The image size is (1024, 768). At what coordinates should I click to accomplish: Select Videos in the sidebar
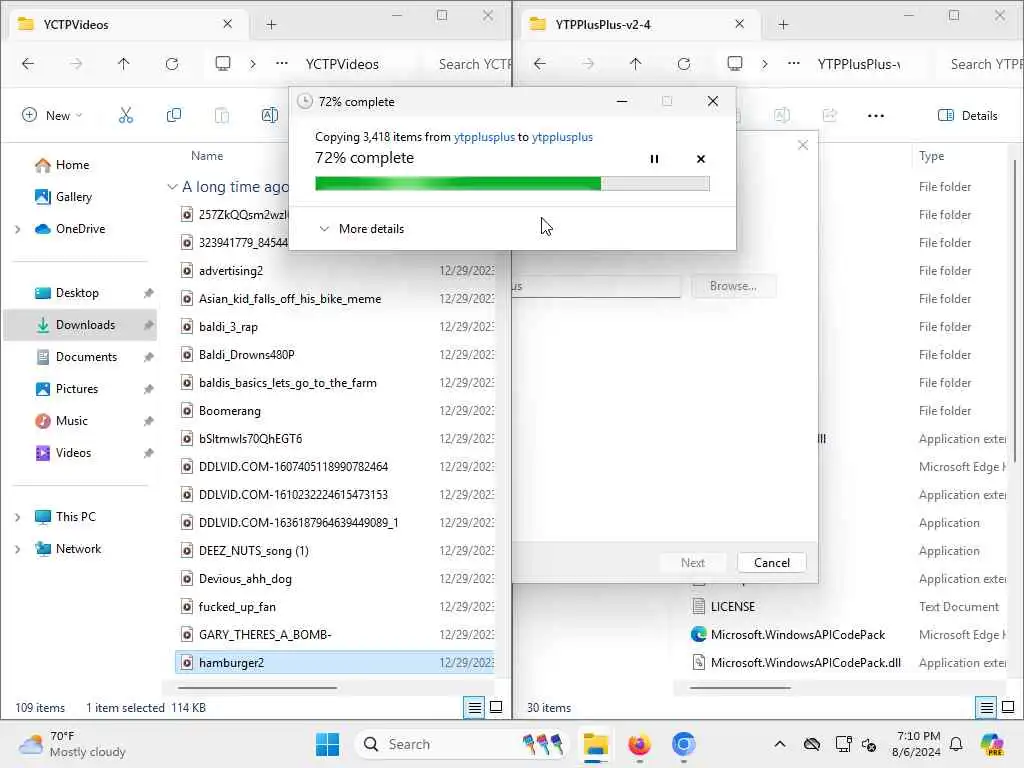click(73, 453)
